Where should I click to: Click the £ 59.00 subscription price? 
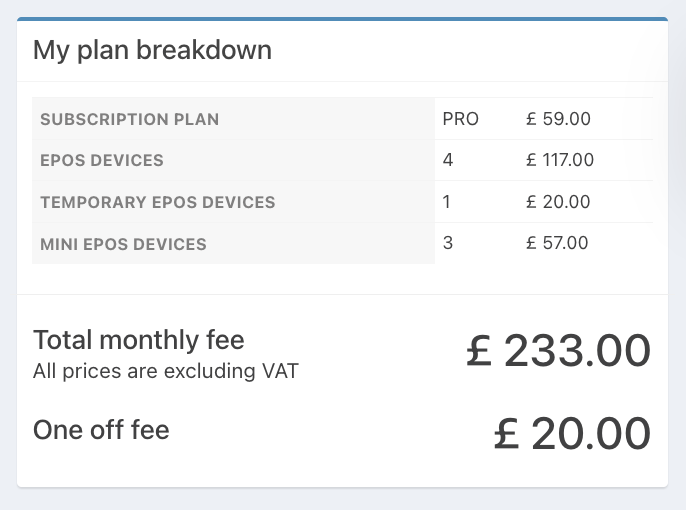pos(558,119)
